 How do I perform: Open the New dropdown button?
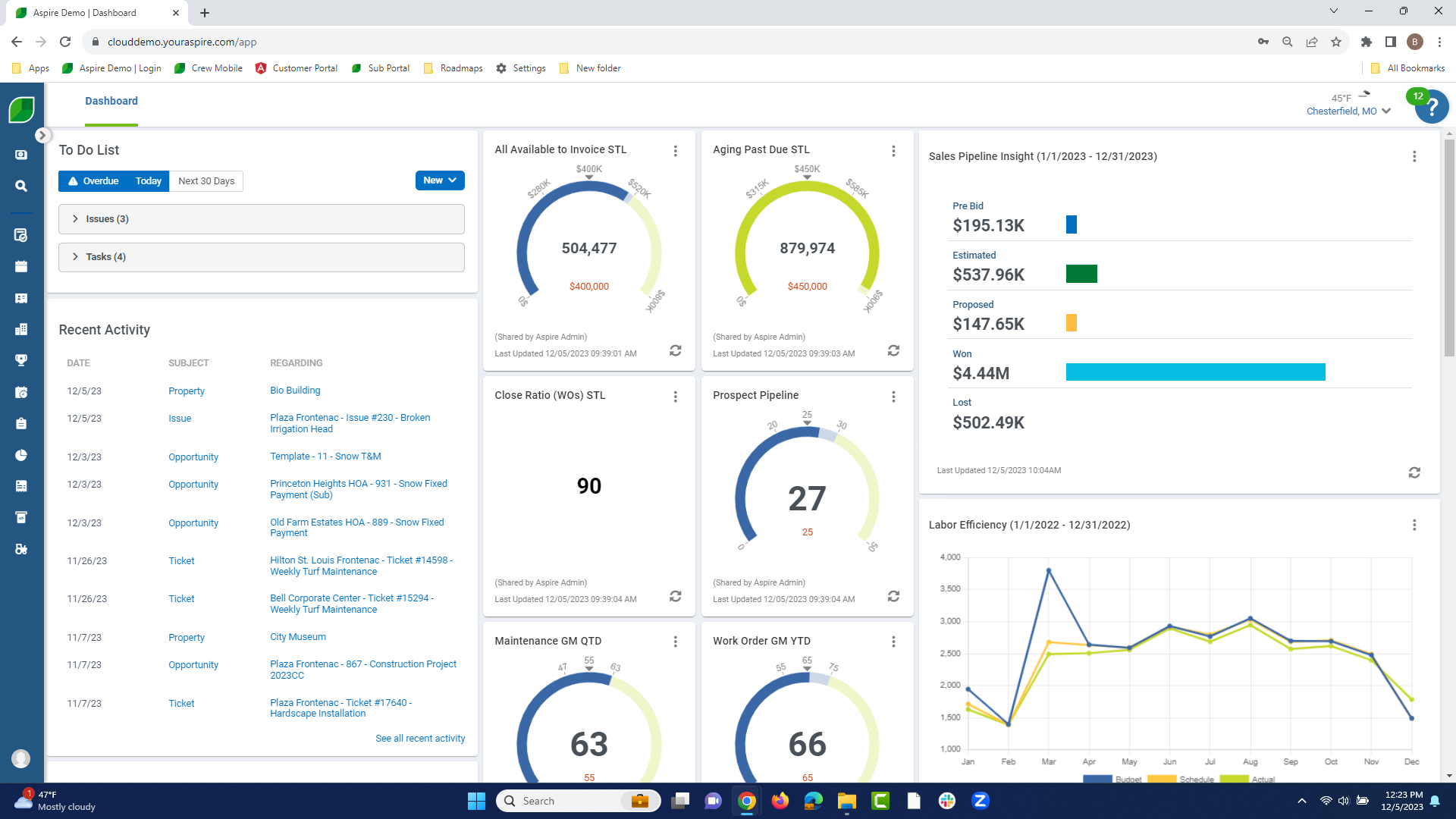pos(440,180)
